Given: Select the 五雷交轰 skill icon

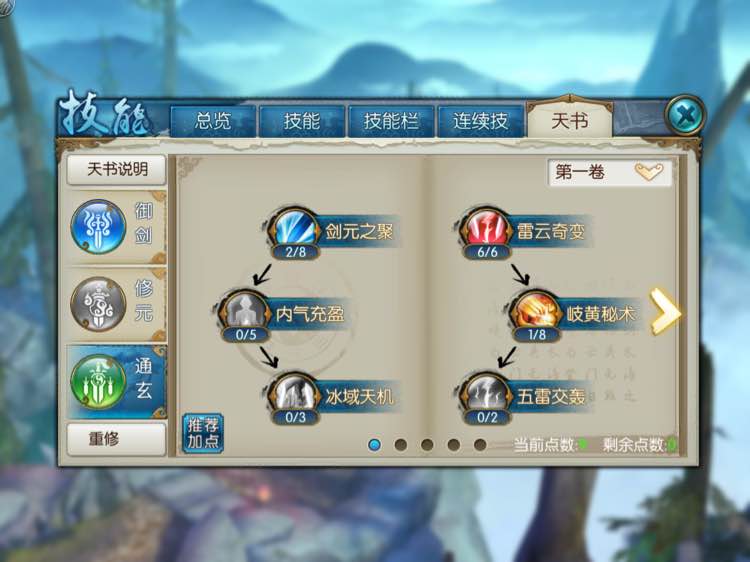Looking at the screenshot, I should (x=486, y=394).
